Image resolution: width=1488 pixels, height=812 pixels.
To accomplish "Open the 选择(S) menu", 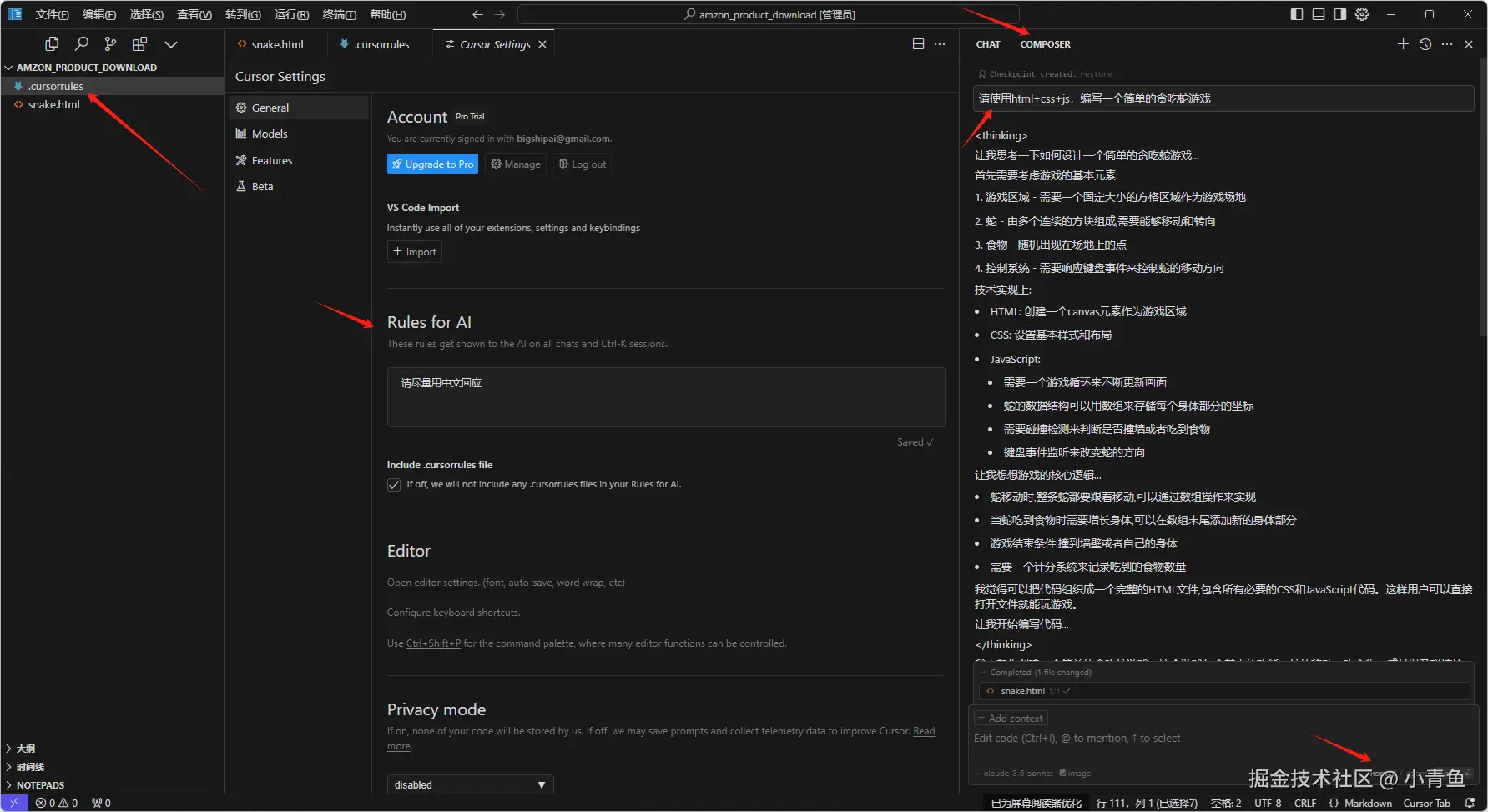I will [147, 14].
